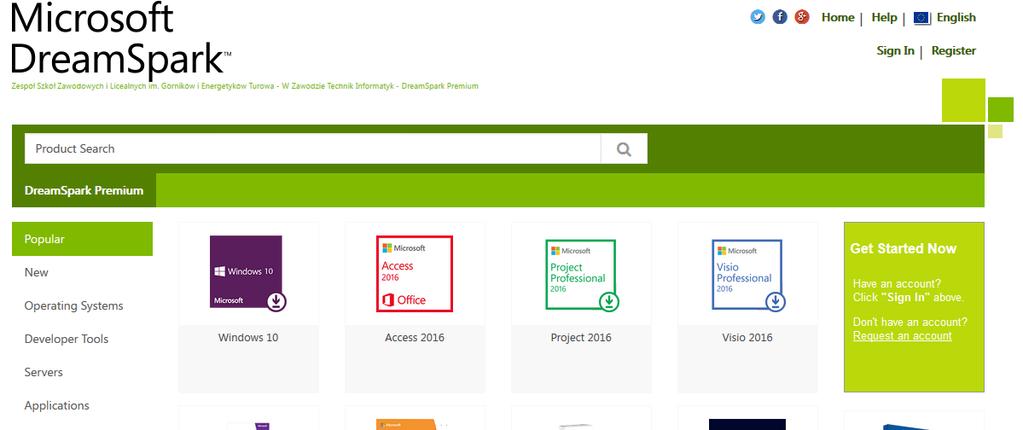Image resolution: width=1023 pixels, height=430 pixels.
Task: Open the Applications category
Action: pos(57,406)
